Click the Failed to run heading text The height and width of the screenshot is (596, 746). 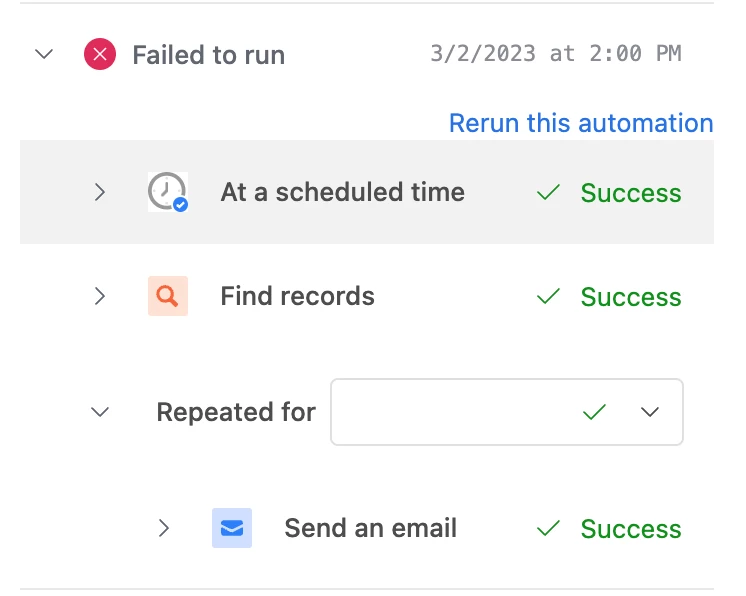point(208,55)
